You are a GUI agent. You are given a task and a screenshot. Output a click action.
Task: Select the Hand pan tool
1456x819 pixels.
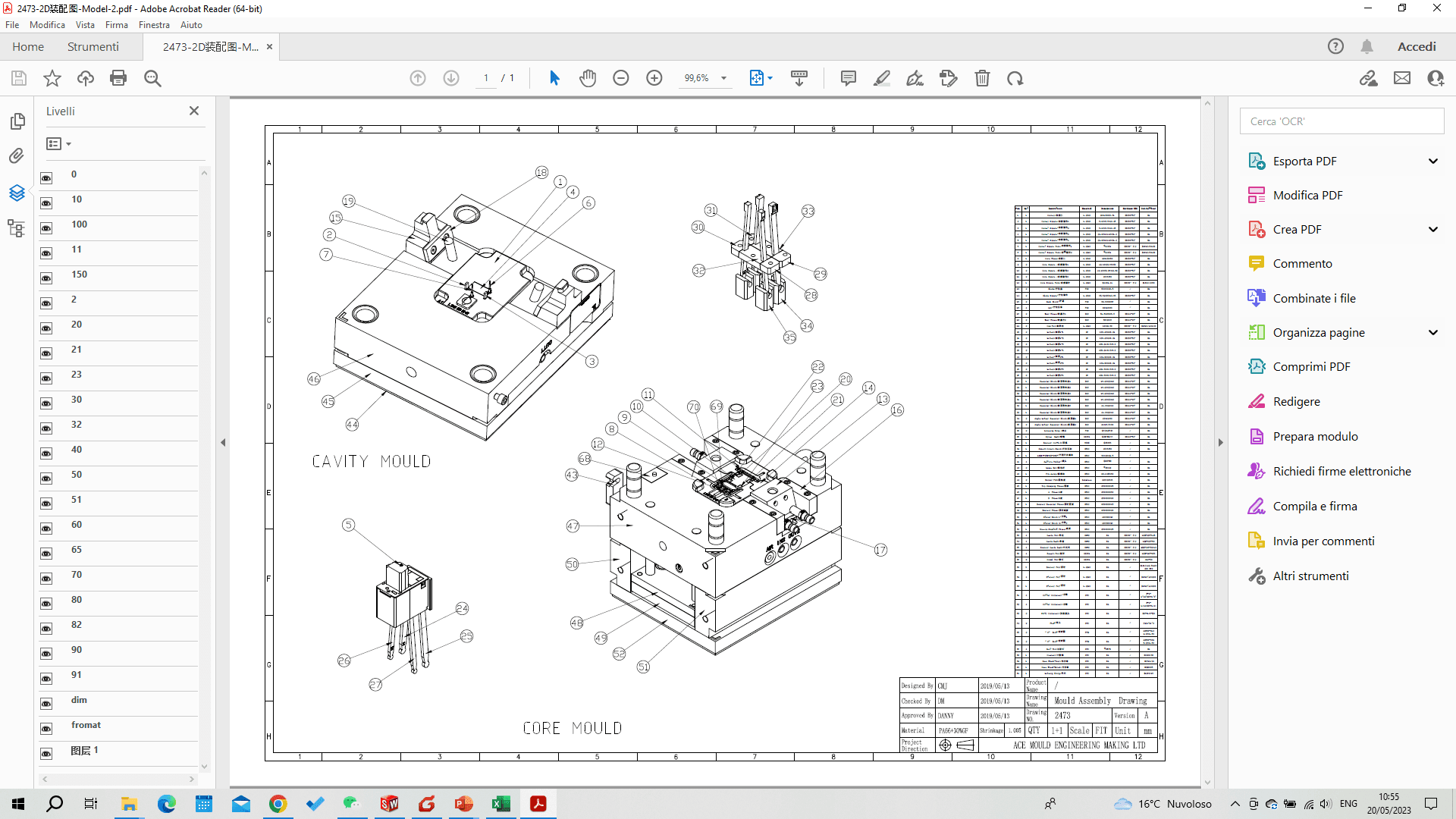[588, 78]
